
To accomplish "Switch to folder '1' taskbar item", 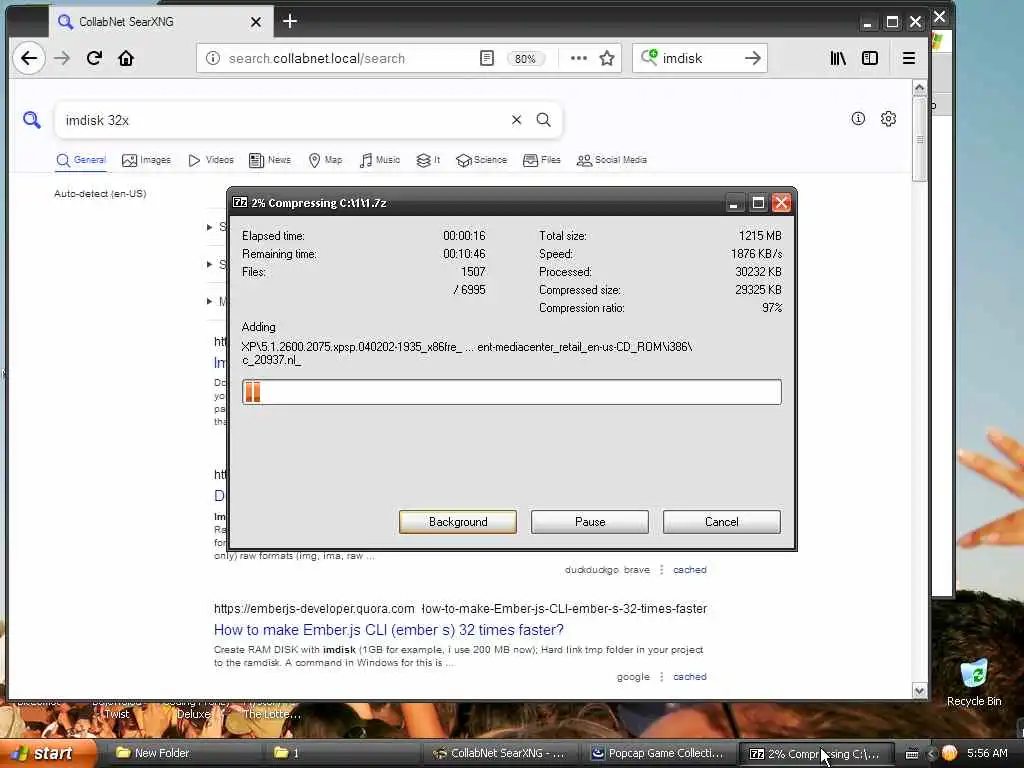I will pyautogui.click(x=343, y=754).
